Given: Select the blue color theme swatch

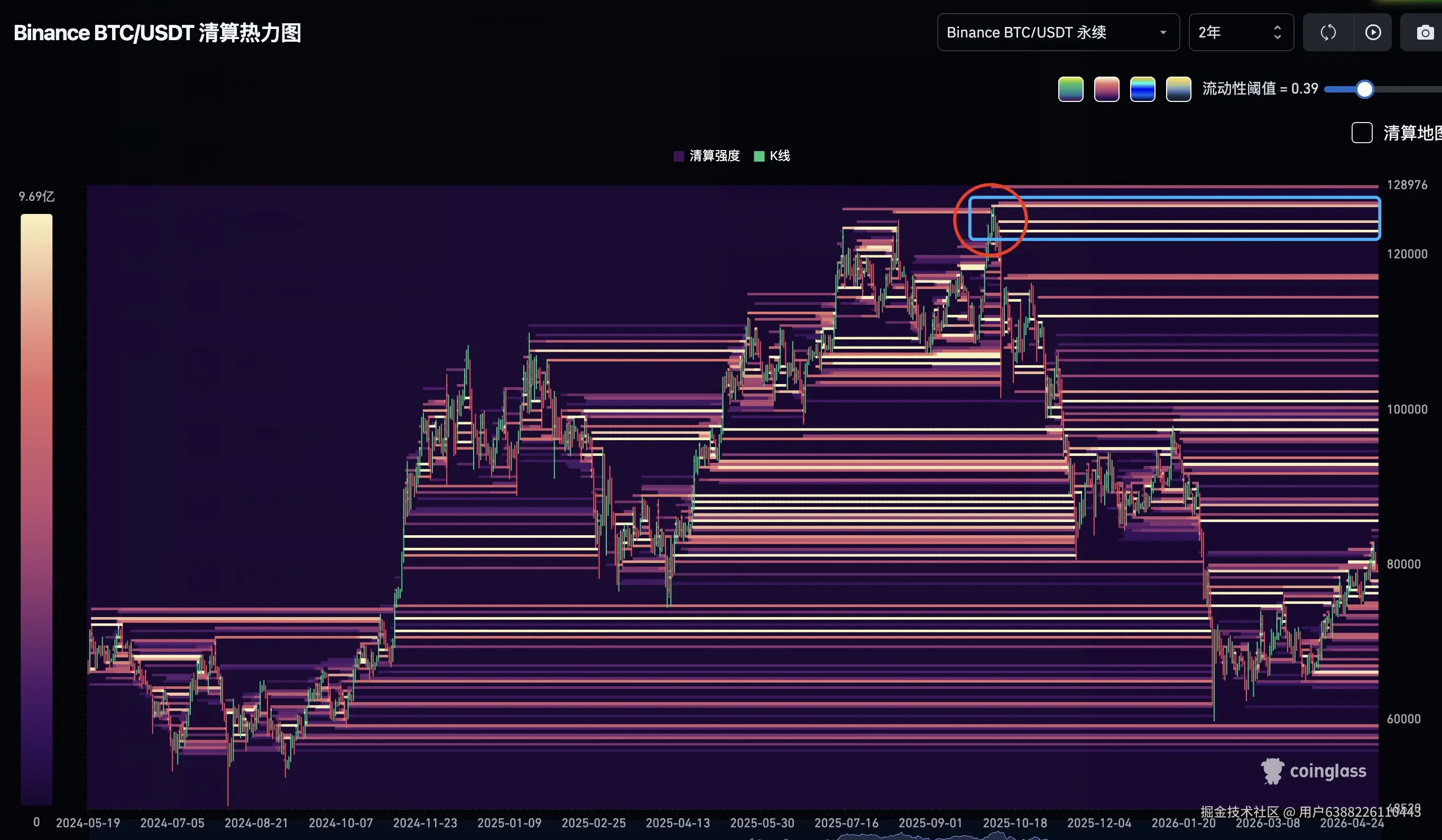Looking at the screenshot, I should coord(1143,89).
